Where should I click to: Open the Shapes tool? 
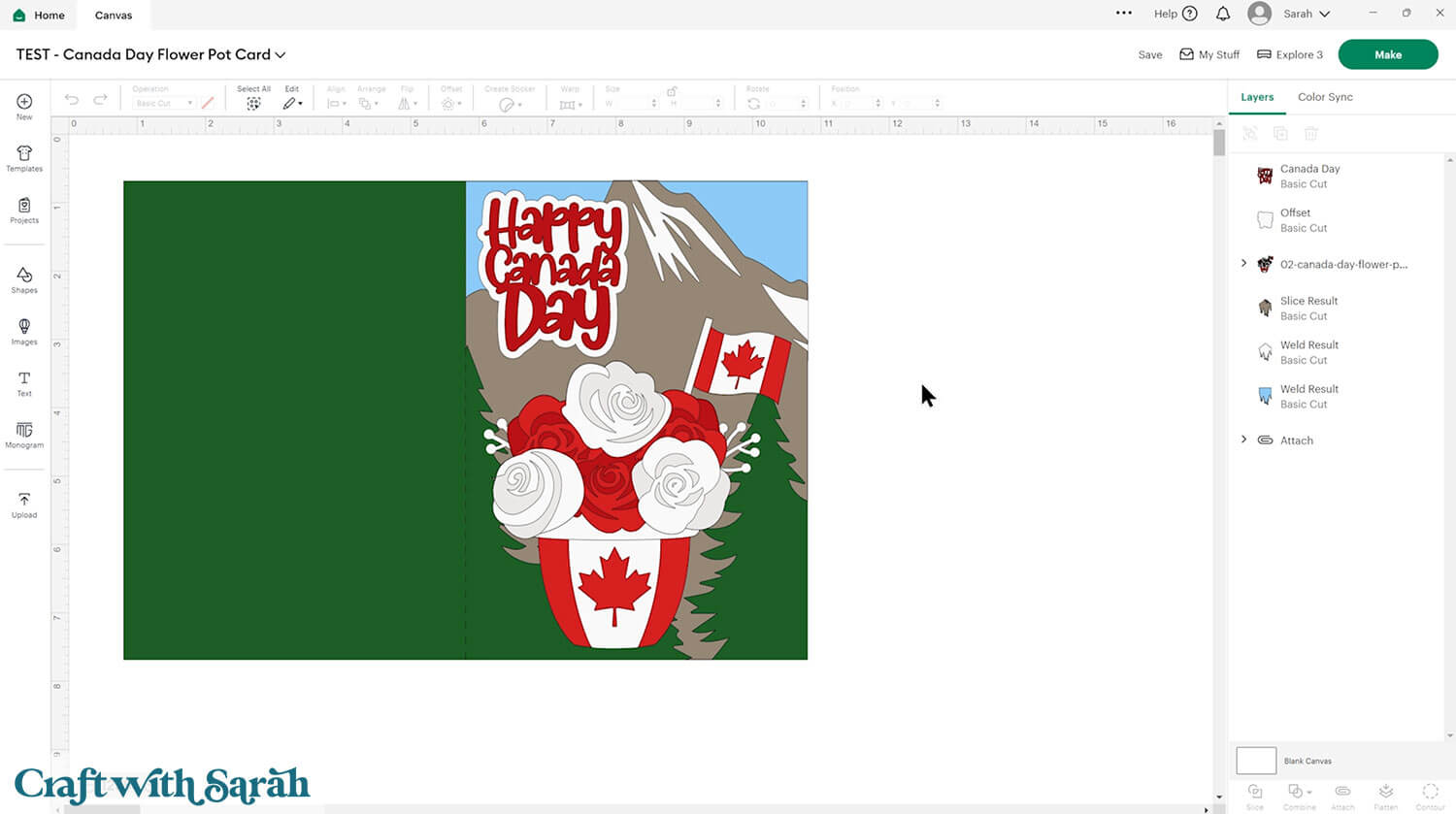[x=24, y=279]
